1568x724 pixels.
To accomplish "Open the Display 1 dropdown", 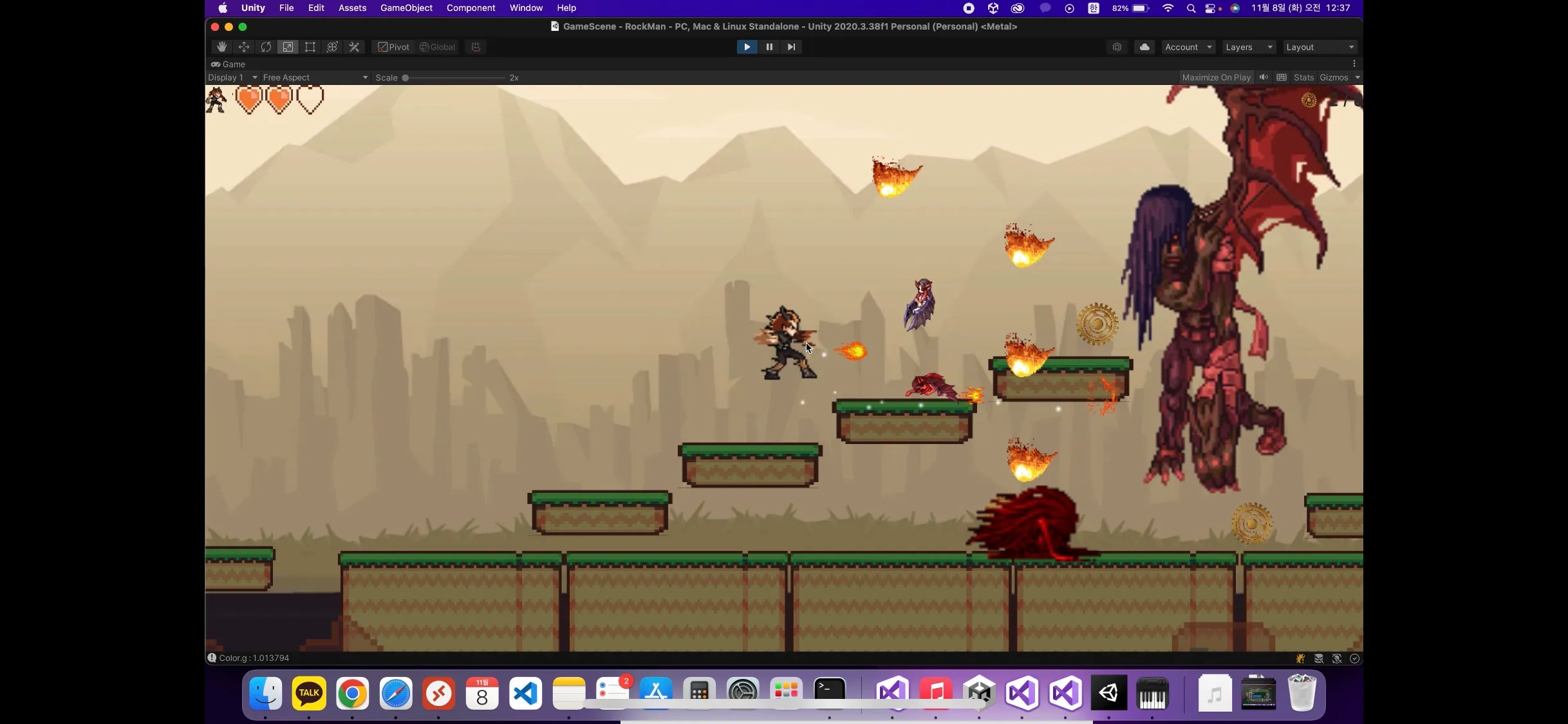I will point(232,78).
